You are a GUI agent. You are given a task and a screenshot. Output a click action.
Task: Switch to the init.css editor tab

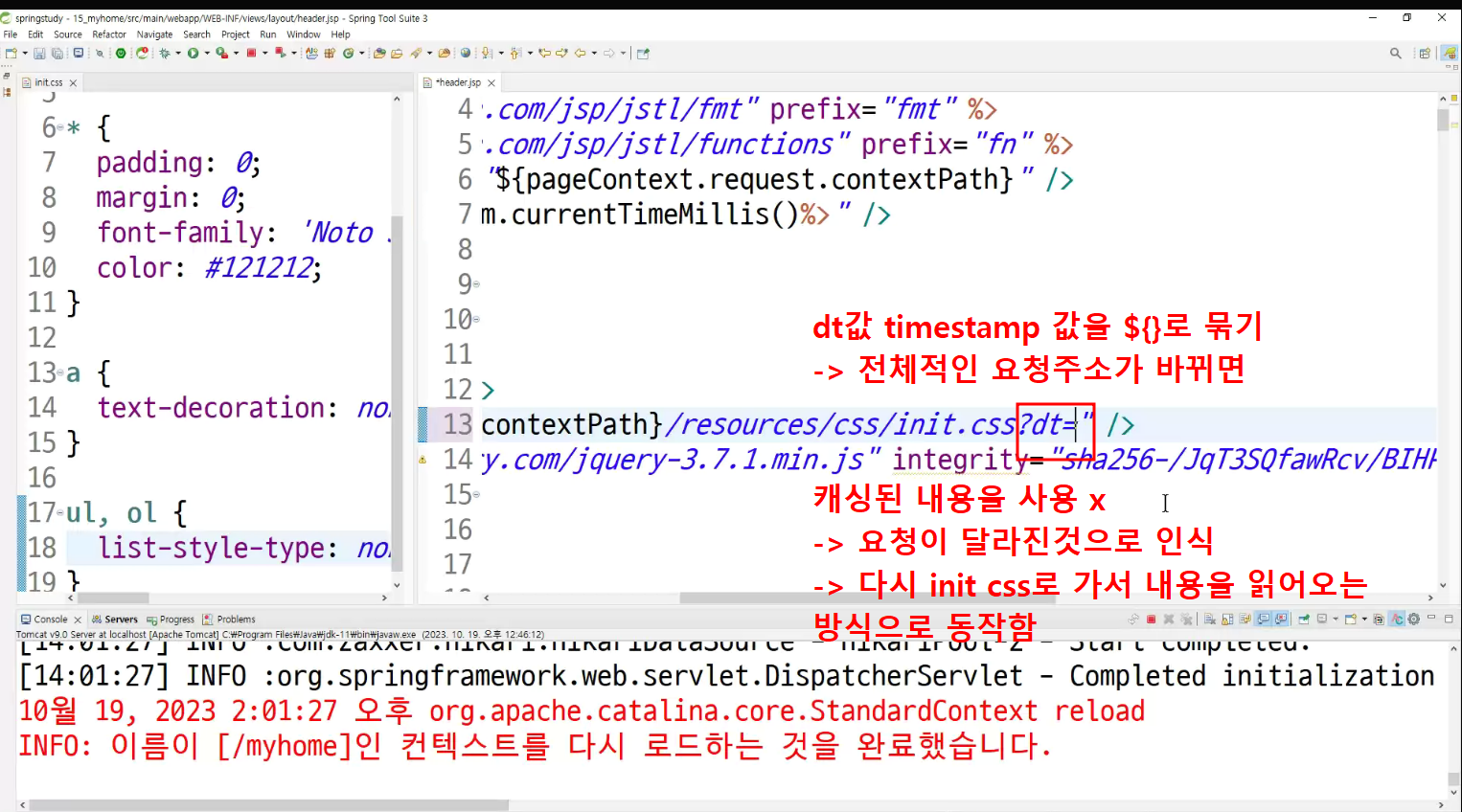(48, 82)
